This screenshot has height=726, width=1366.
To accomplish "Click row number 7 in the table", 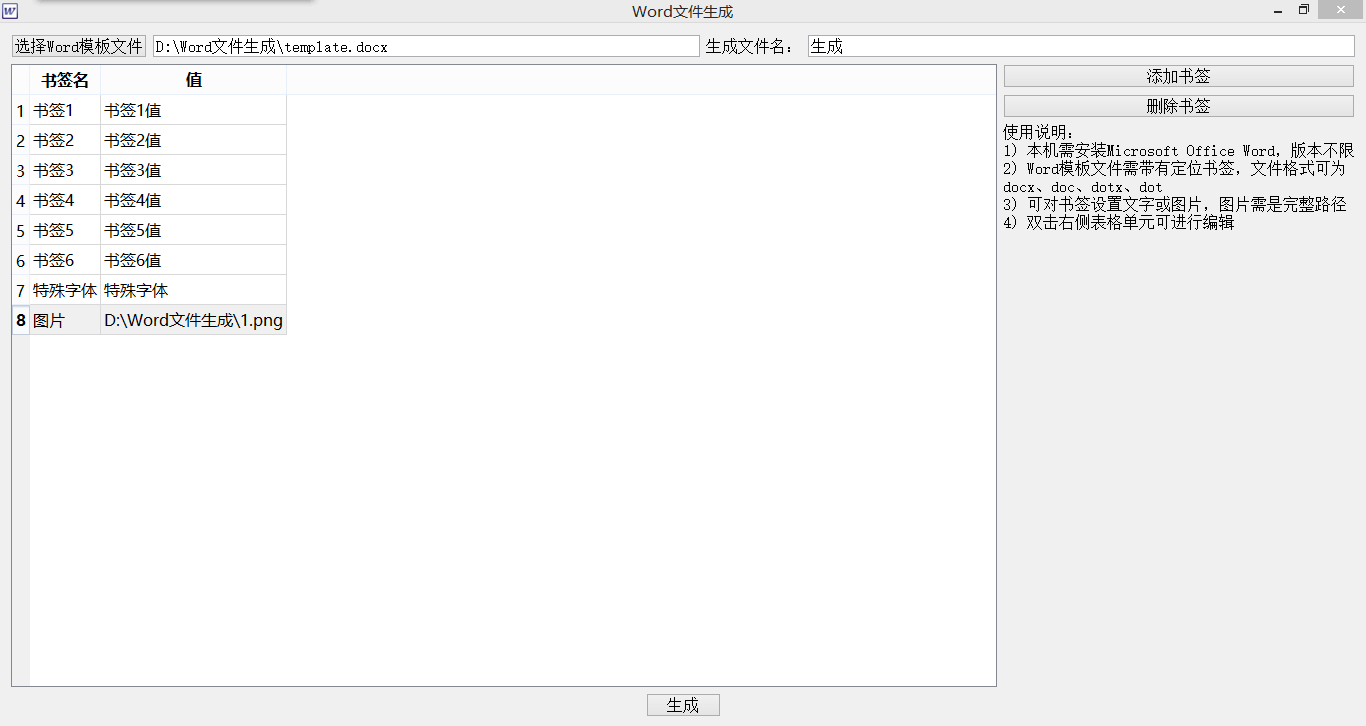I will tap(20, 290).
